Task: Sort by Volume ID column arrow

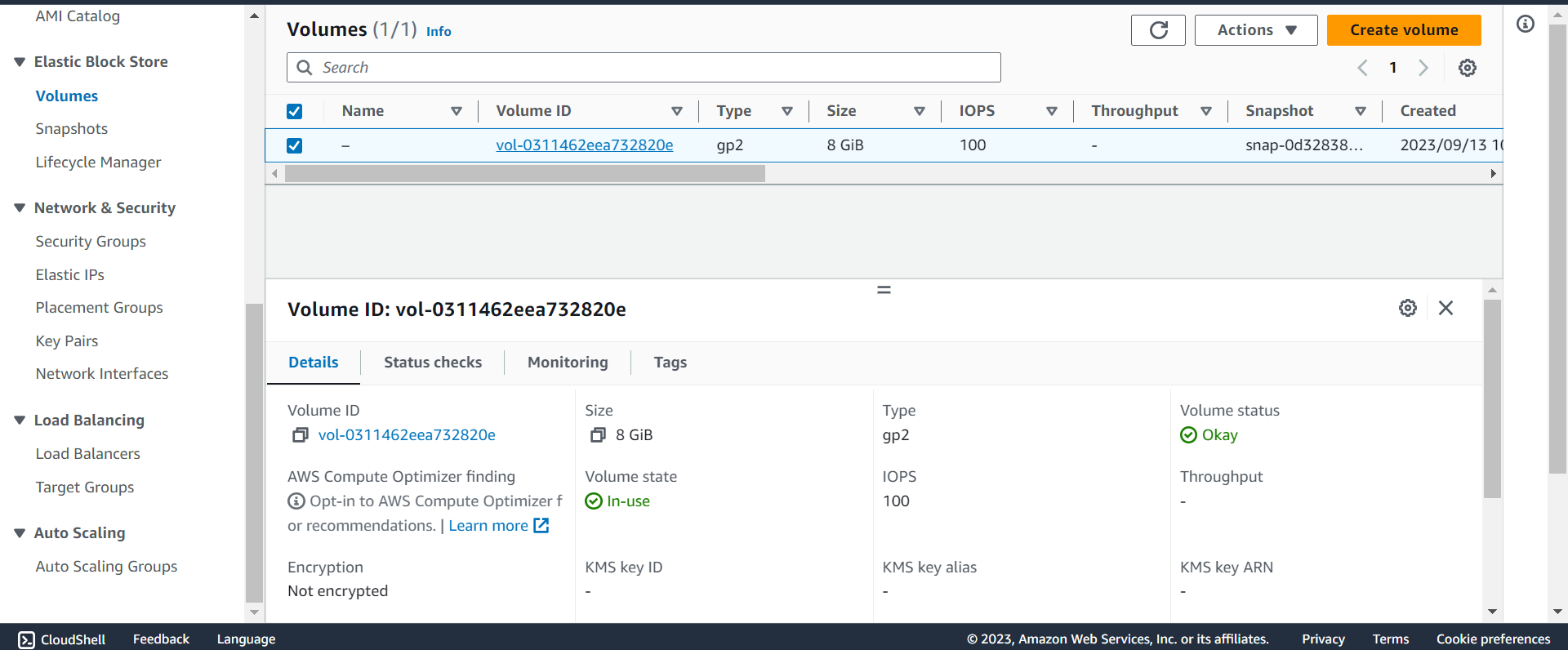Action: (677, 111)
